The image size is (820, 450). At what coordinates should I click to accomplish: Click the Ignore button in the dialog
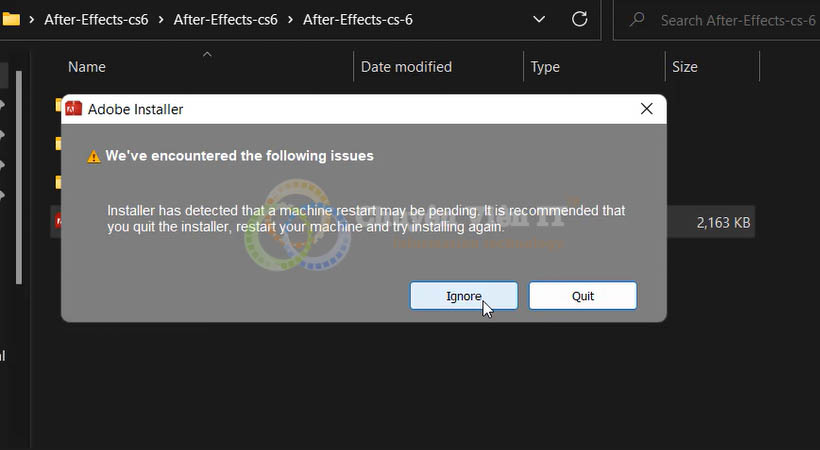tap(463, 296)
